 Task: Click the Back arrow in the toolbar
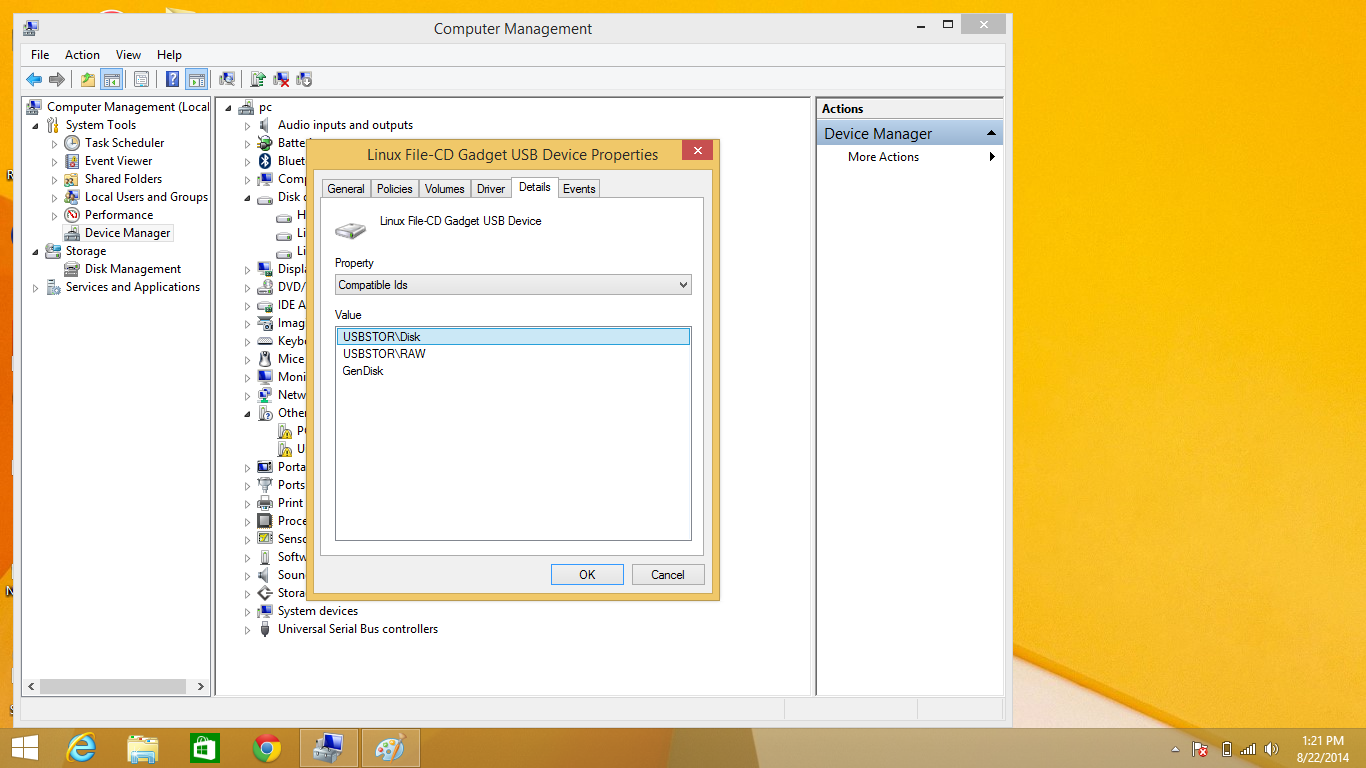pos(34,80)
